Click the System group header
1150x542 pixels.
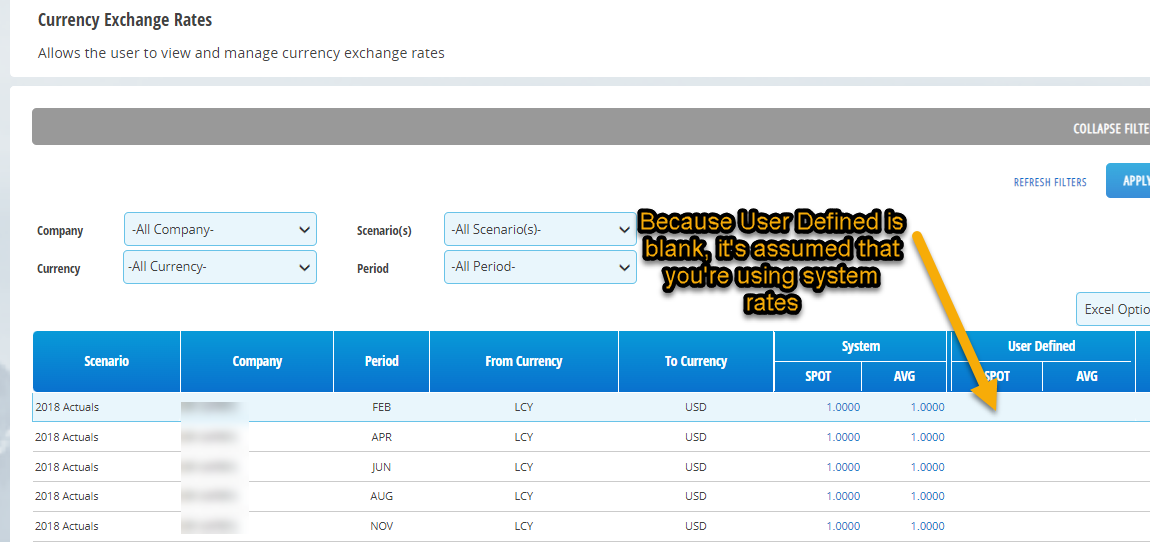(x=860, y=346)
